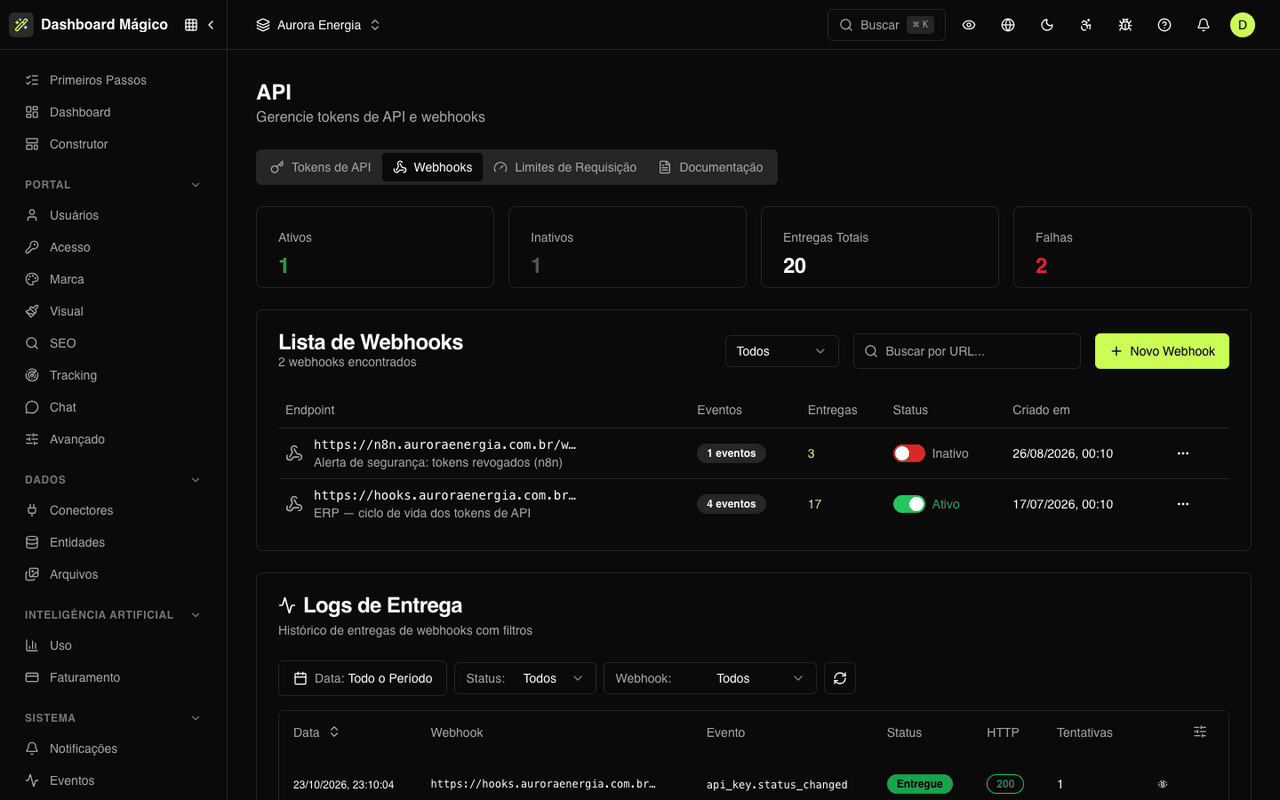Image resolution: width=1280 pixels, height=800 pixels.
Task: Open the Data: Todo o Período date picker
Action: [x=362, y=678]
